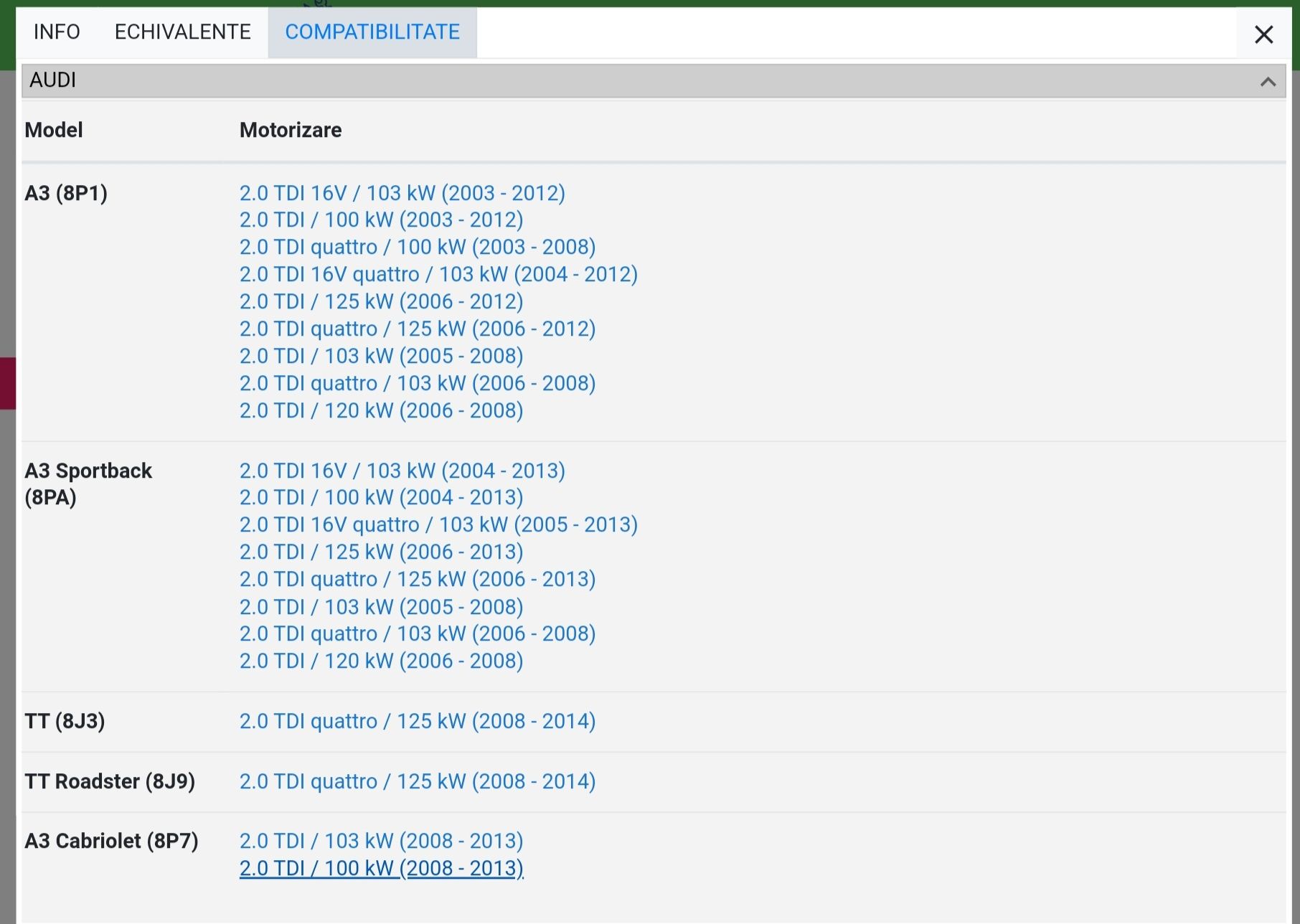Select the TT Roadster (8J9) model label
Viewport: 1300px width, 924px height.
(110, 781)
